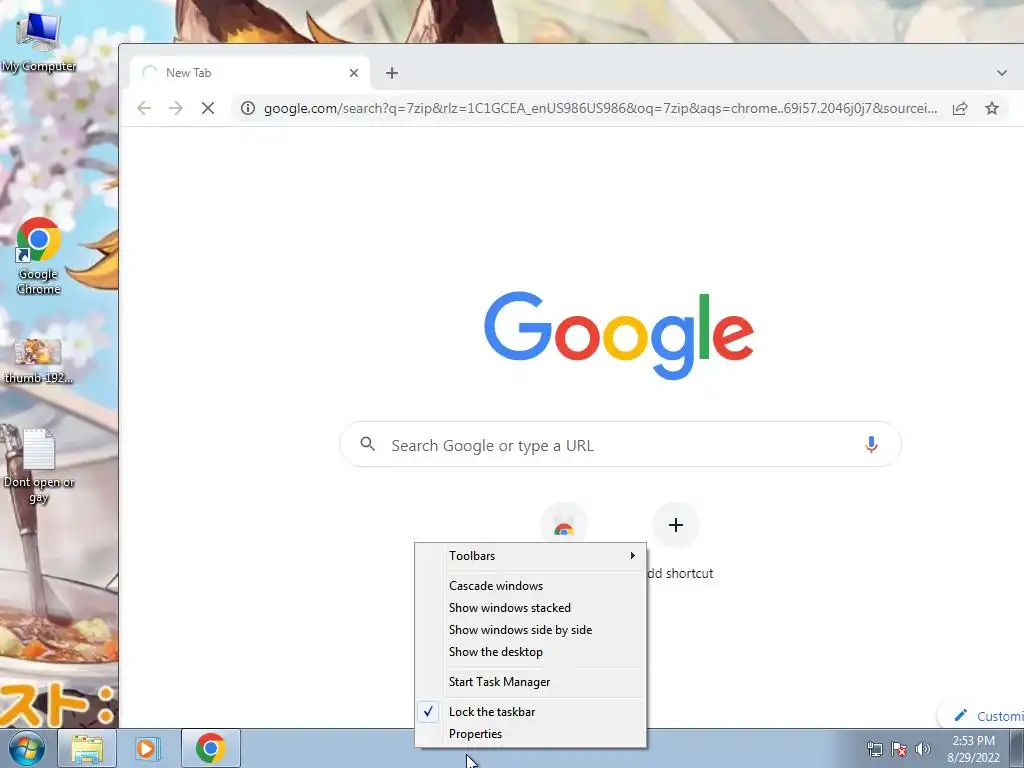Choose Show windows side by side

coord(530,630)
